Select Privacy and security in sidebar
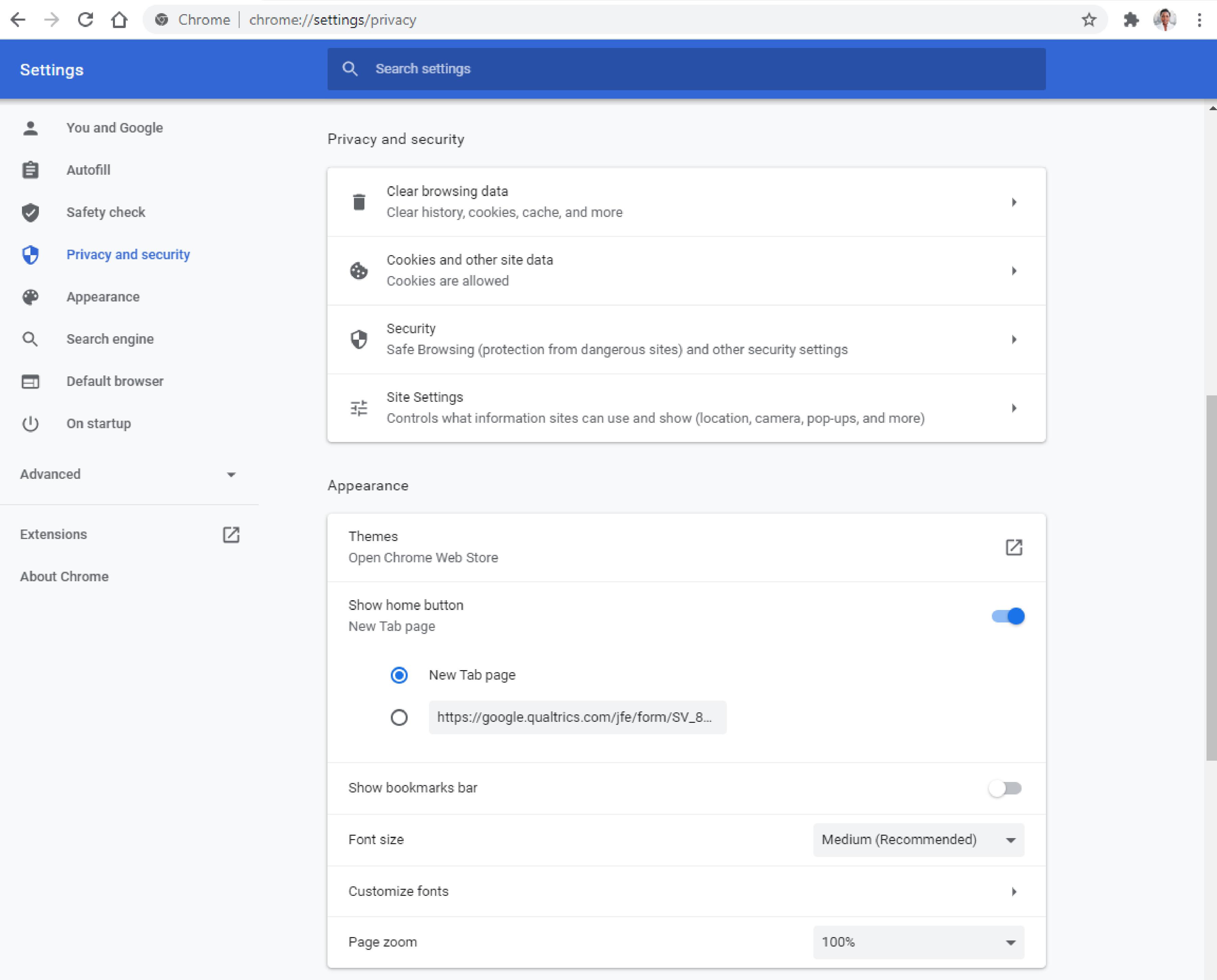Screen dimensions: 1217x980 point(128,254)
